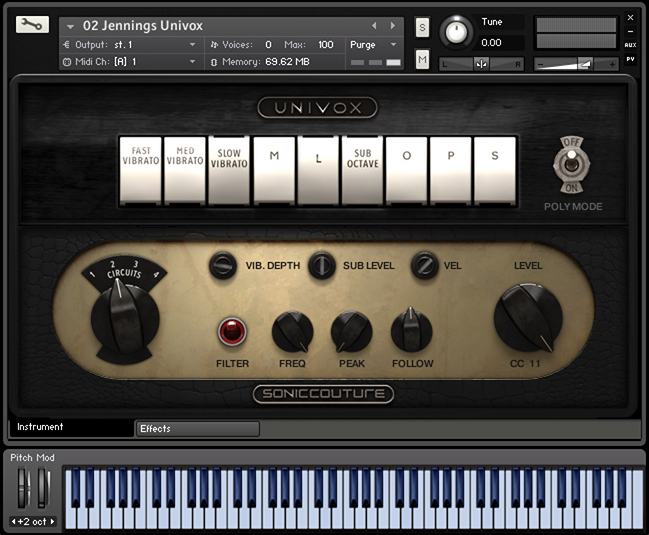Click the Solo S button

click(422, 27)
